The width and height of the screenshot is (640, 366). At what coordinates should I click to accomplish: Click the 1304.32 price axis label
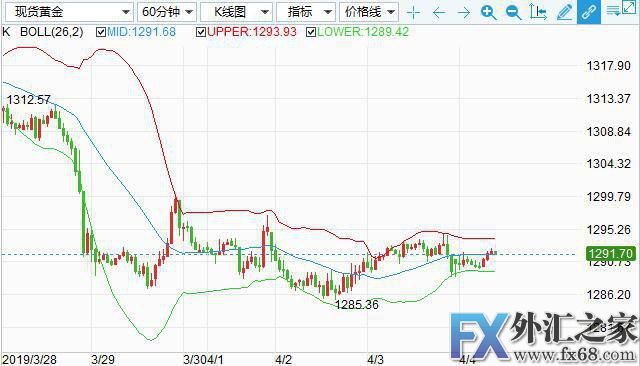point(608,164)
